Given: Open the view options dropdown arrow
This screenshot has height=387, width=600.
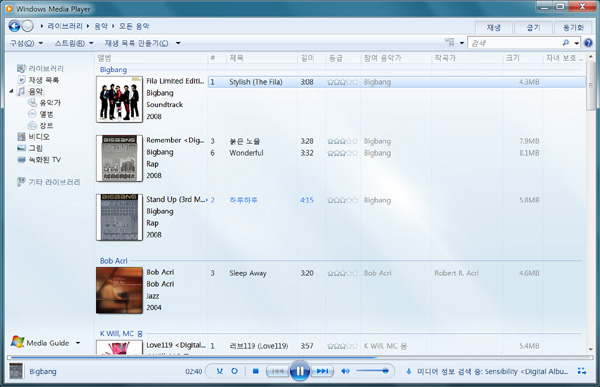Looking at the screenshot, I should click(x=462, y=43).
